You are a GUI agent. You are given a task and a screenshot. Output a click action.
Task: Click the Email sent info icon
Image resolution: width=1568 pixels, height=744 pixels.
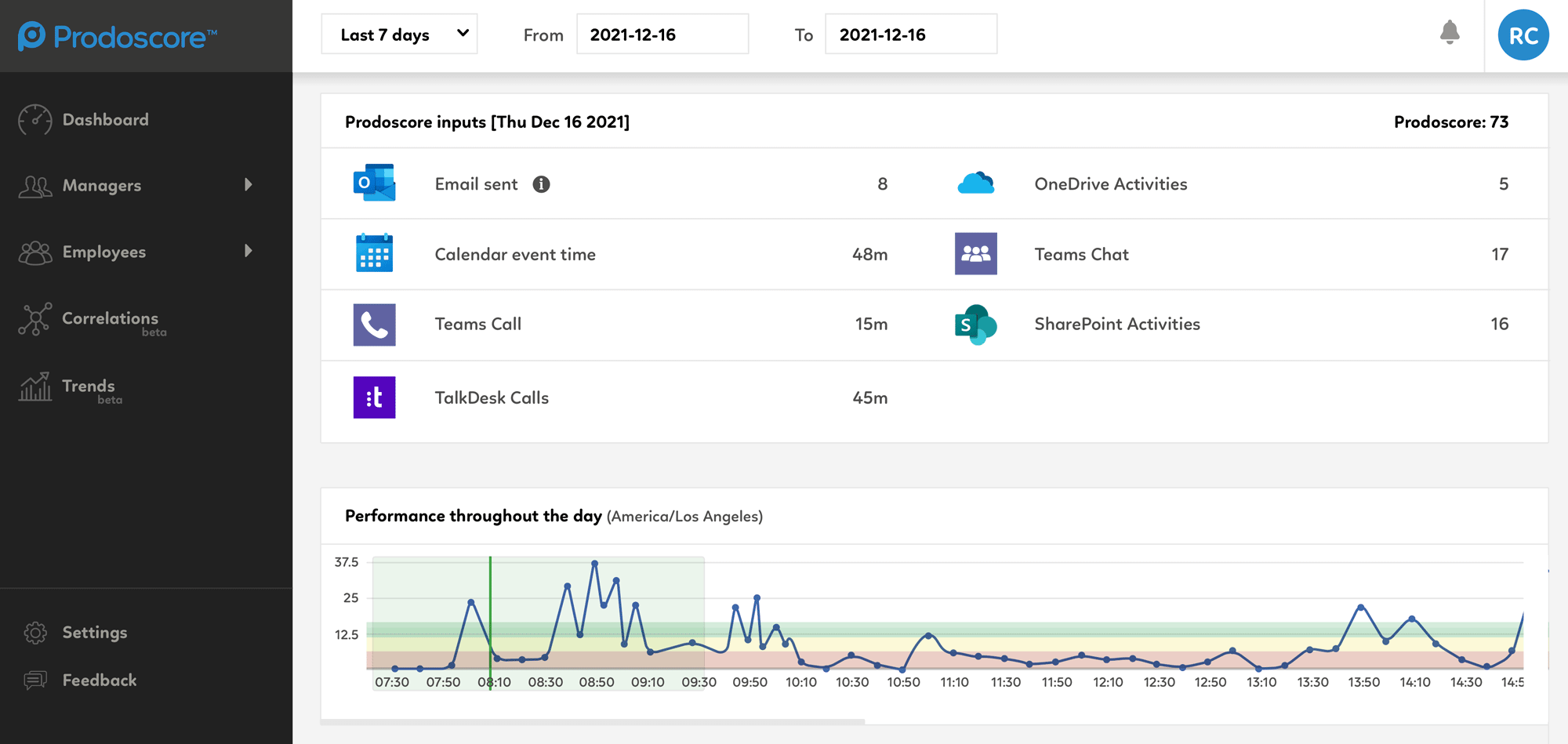pos(541,184)
